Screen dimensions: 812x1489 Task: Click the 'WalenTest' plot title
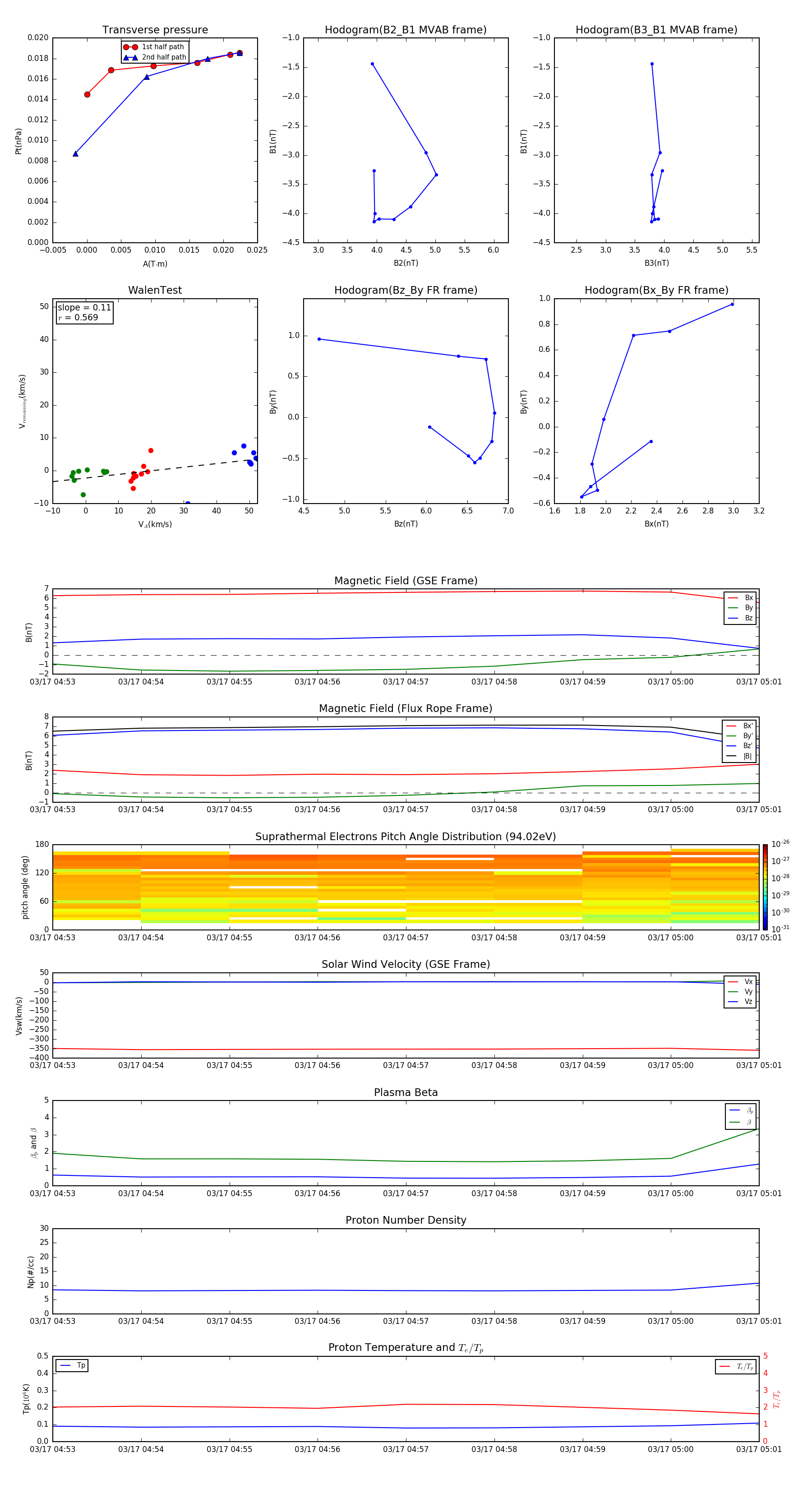[155, 290]
